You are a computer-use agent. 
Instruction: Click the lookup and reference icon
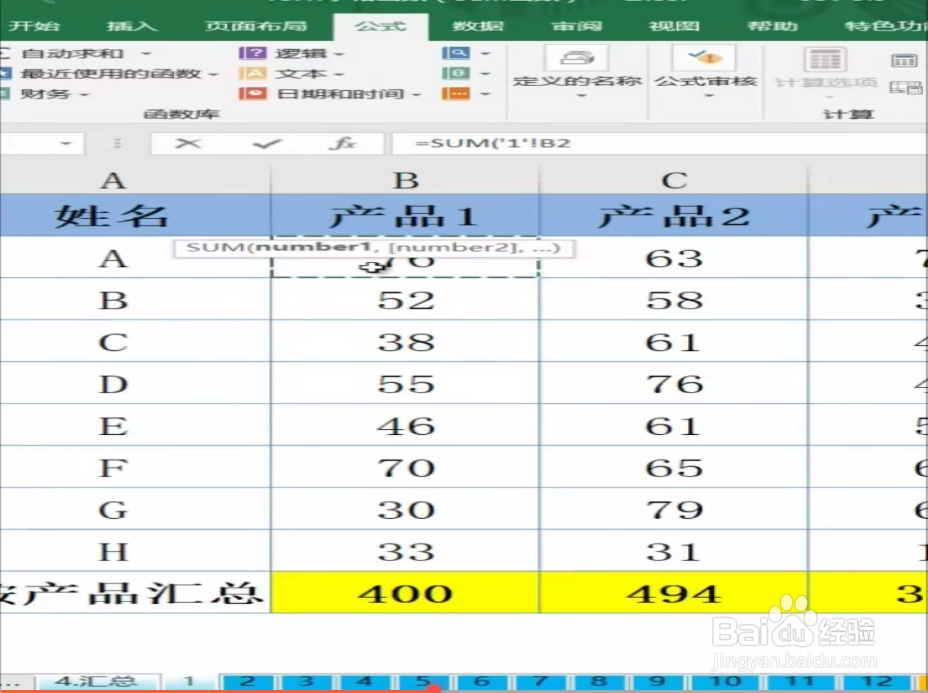(456, 53)
